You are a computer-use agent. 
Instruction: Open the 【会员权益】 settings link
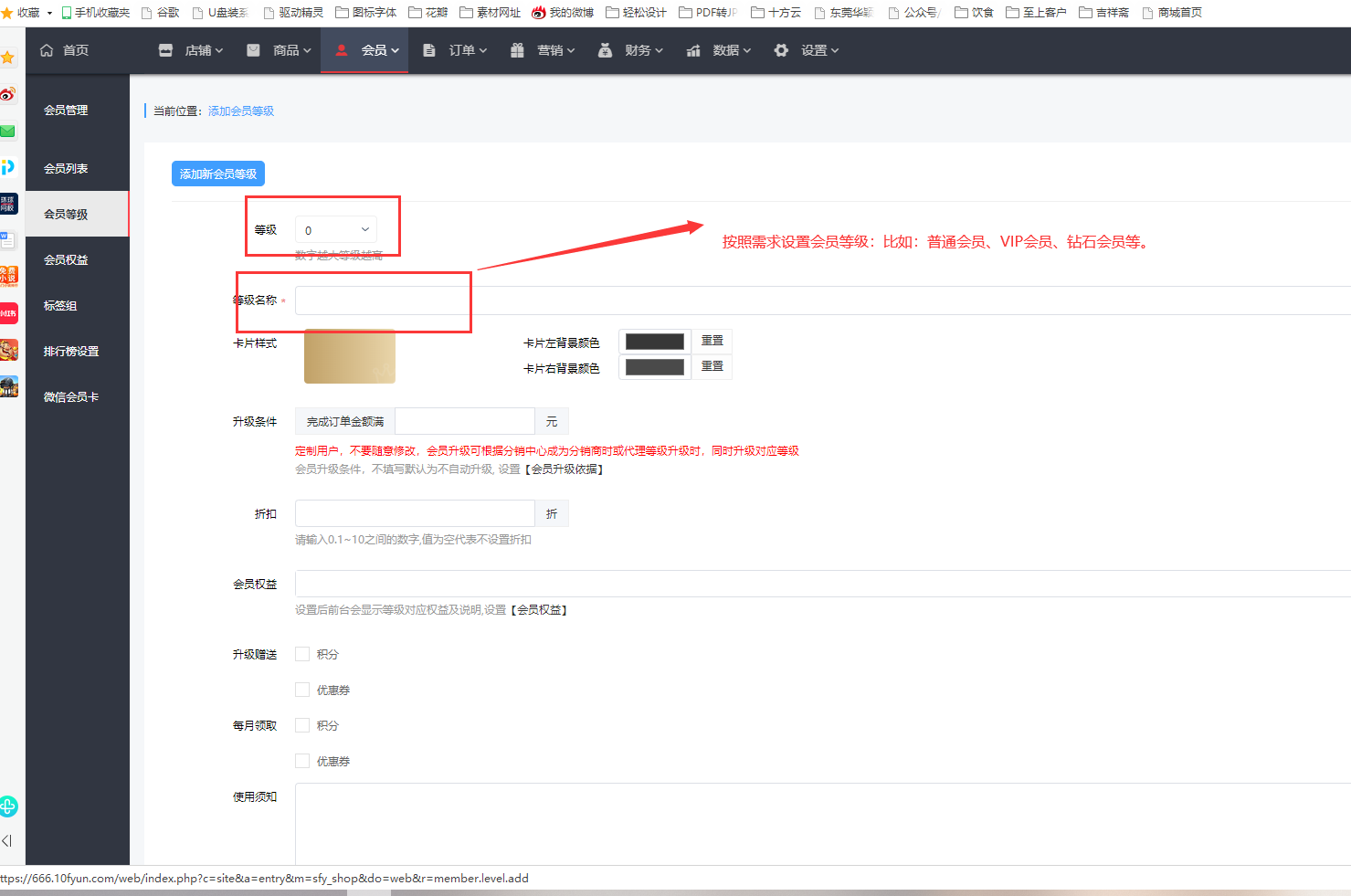pyautogui.click(x=539, y=609)
